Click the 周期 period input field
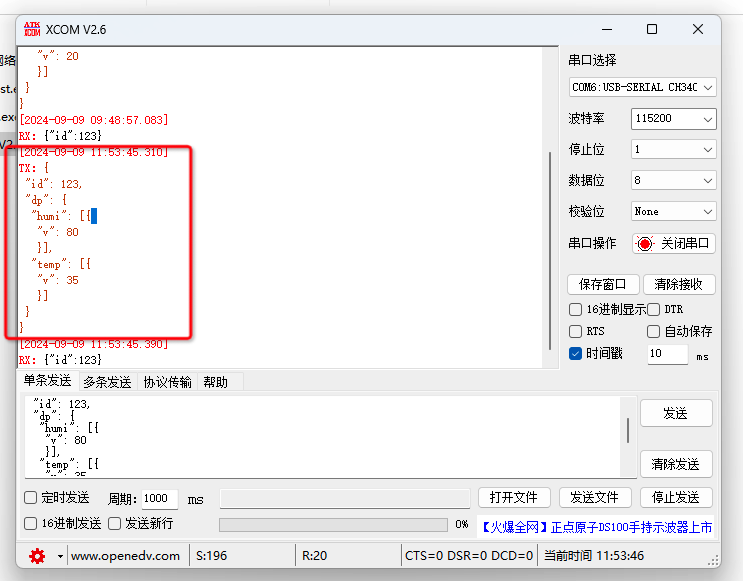This screenshot has height=581, width=743. click(160, 498)
